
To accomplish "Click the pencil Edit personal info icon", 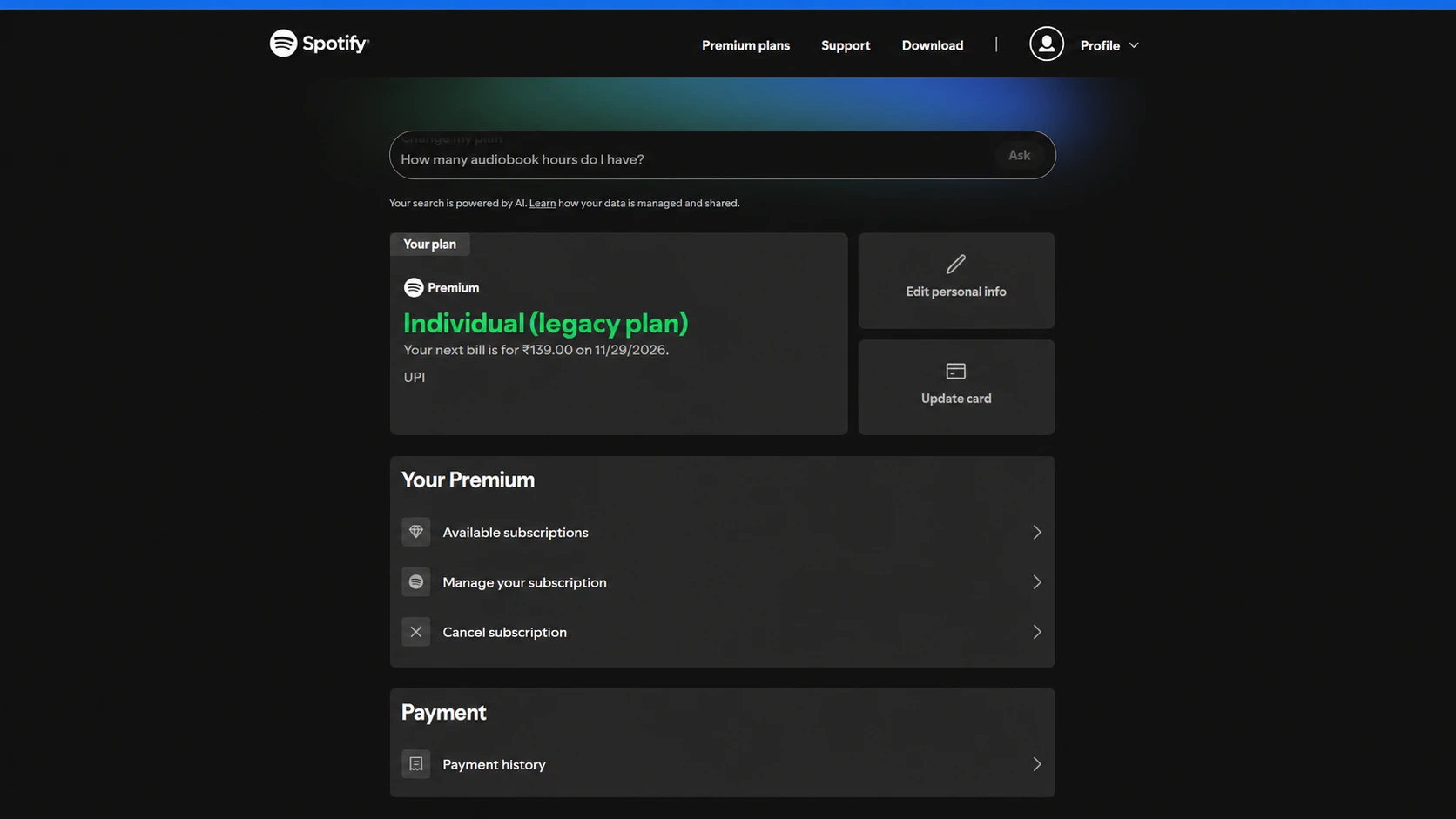I will (956, 264).
